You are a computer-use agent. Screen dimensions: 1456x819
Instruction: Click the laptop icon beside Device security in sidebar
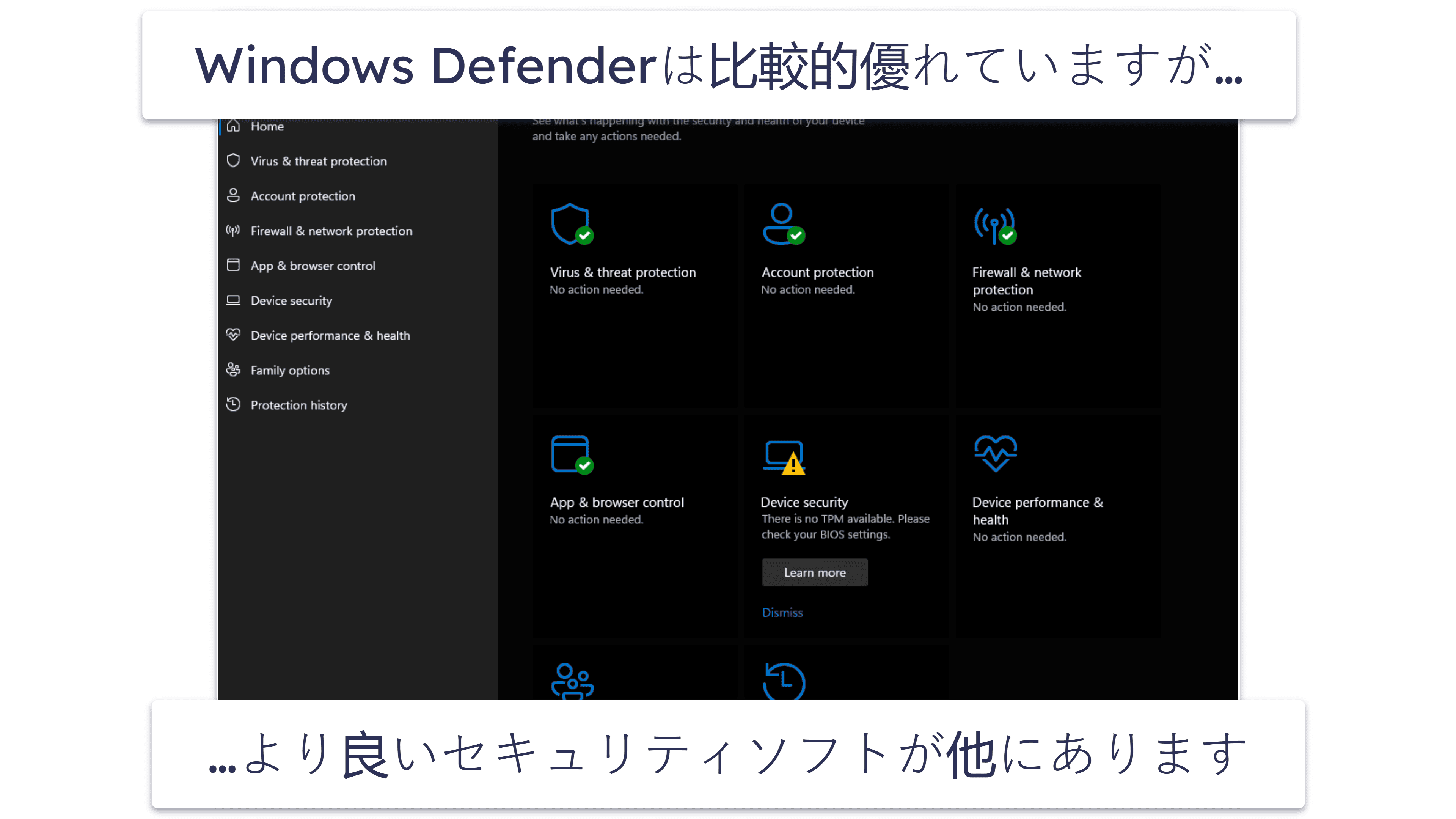point(233,300)
